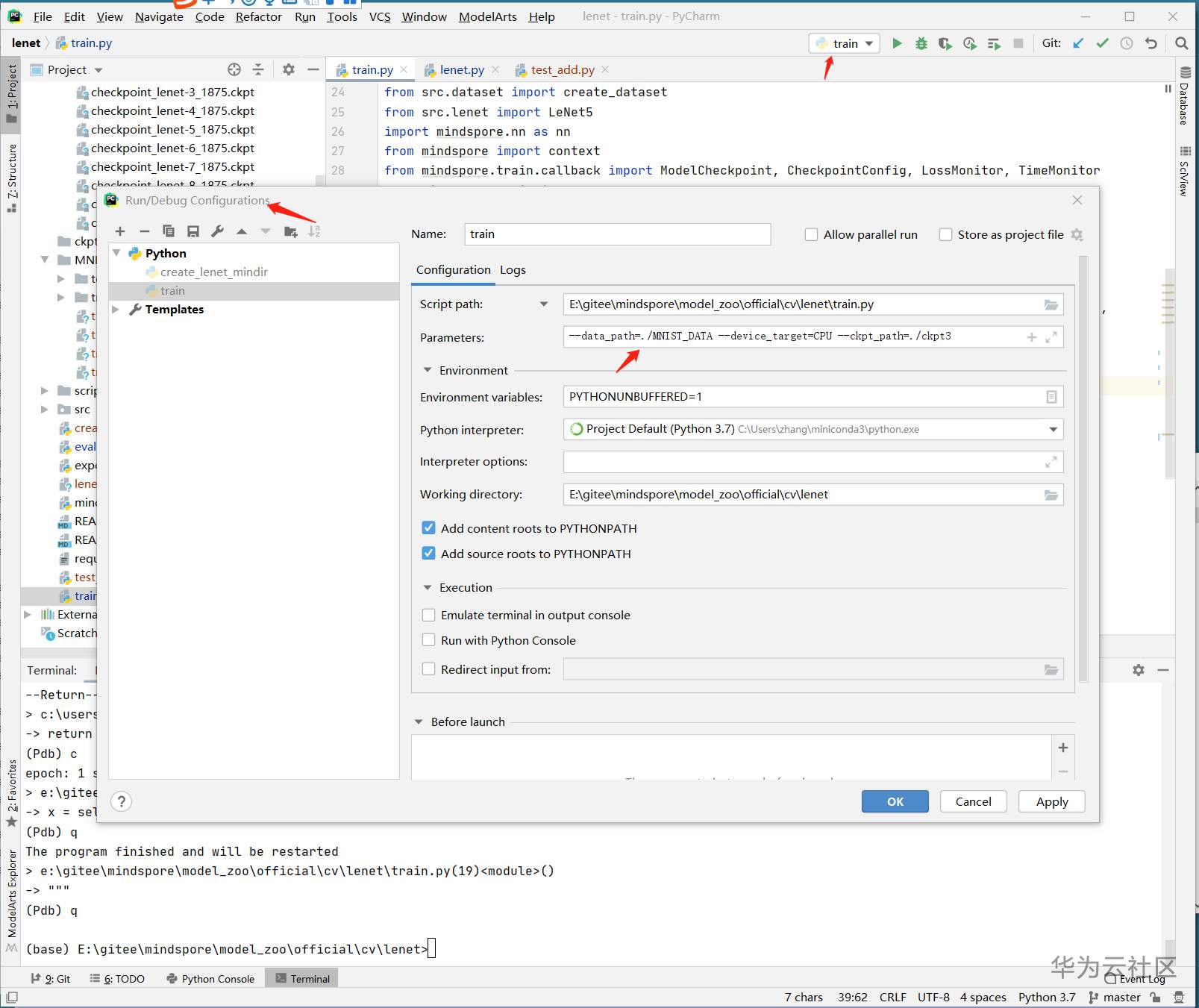Screen dimensions: 1199x1008
Task: Open Python interpreter dropdown
Action: click(1053, 430)
